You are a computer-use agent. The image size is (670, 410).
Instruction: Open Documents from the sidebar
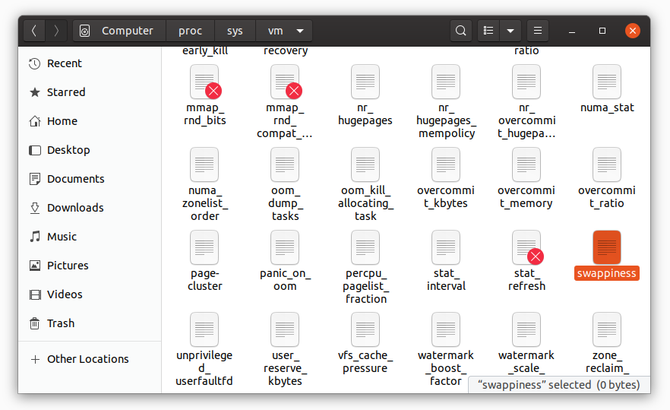pyautogui.click(x=90, y=179)
